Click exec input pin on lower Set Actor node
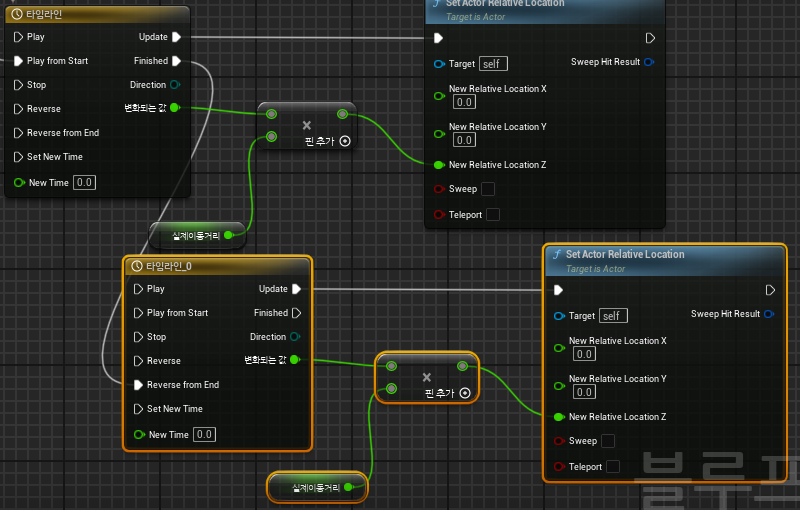The width and height of the screenshot is (800, 510). tap(558, 290)
